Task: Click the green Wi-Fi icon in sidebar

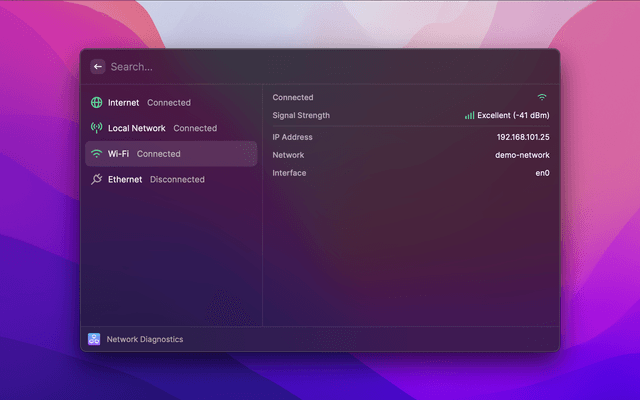Action: [97, 154]
